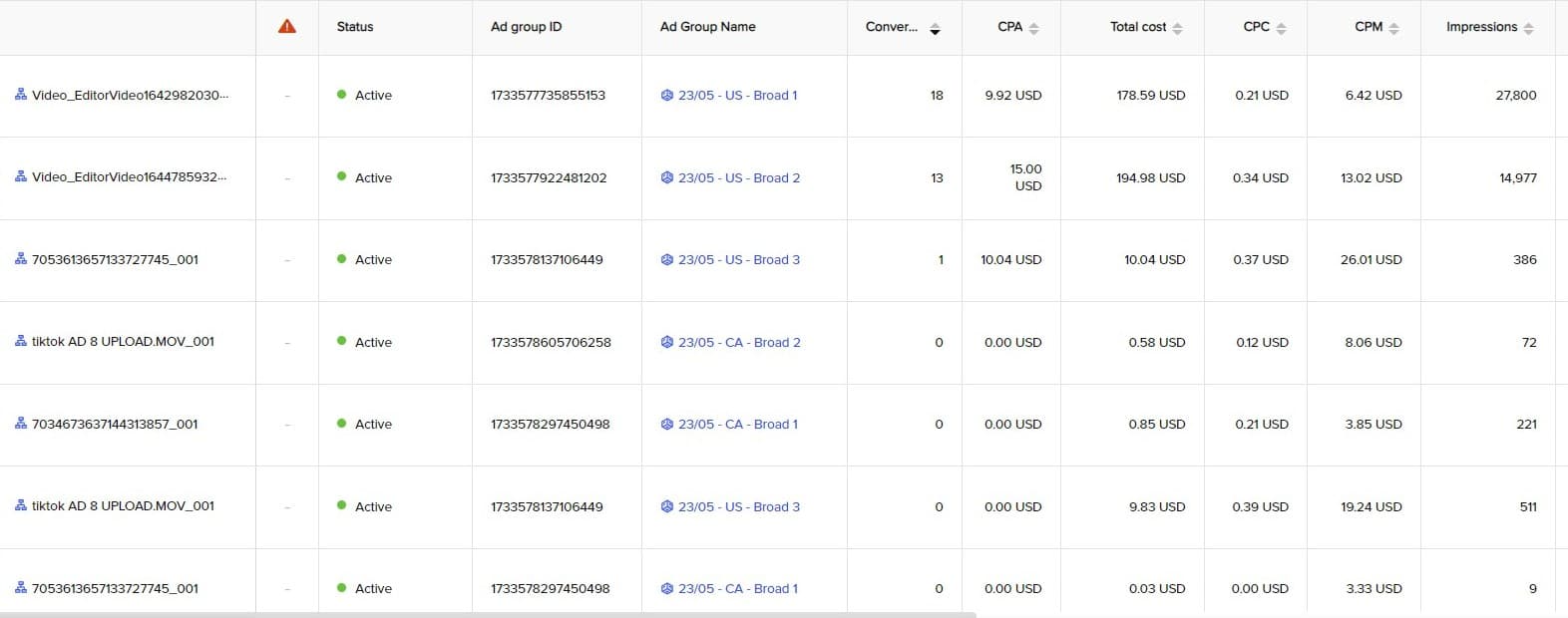Click the red warning triangle column header

coord(287,27)
